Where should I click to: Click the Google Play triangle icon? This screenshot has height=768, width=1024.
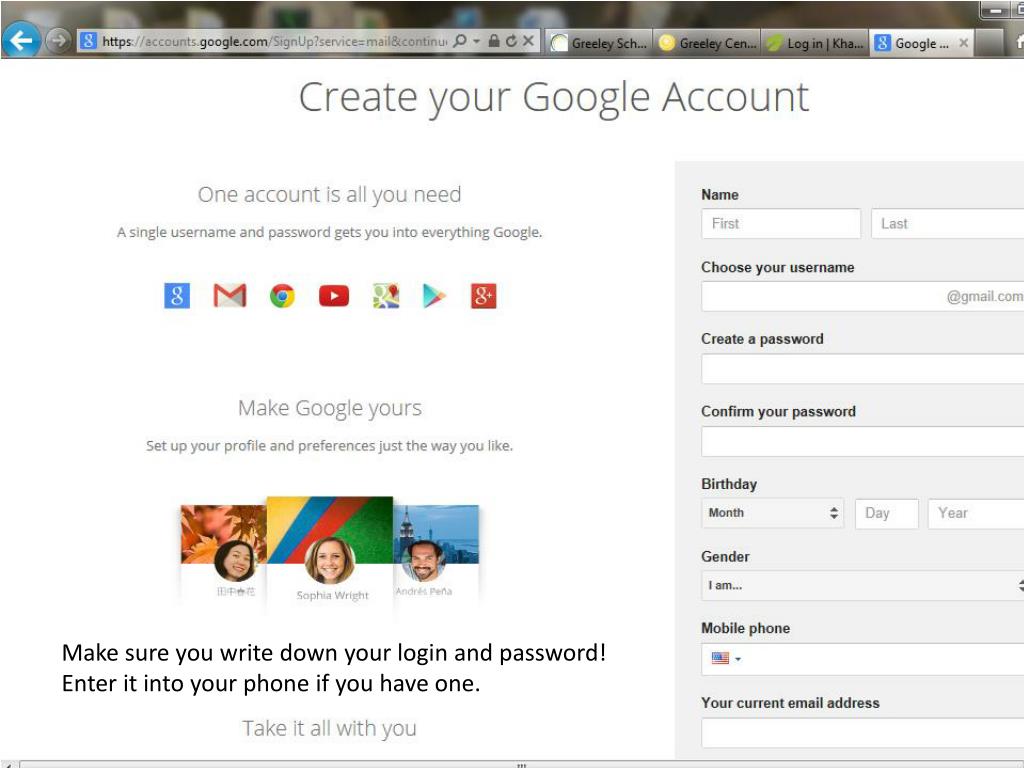click(x=434, y=296)
